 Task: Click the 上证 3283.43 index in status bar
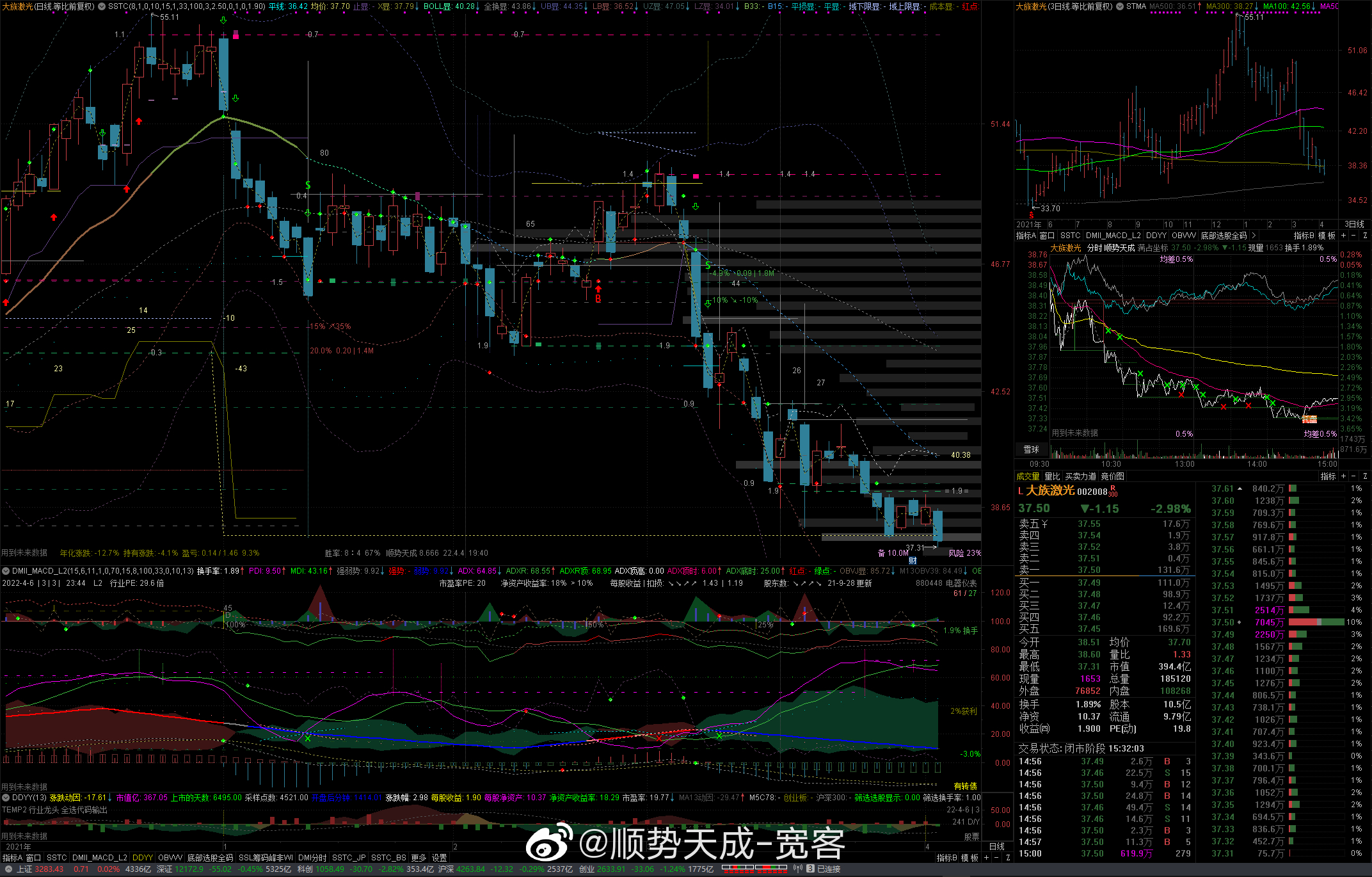(x=40, y=869)
